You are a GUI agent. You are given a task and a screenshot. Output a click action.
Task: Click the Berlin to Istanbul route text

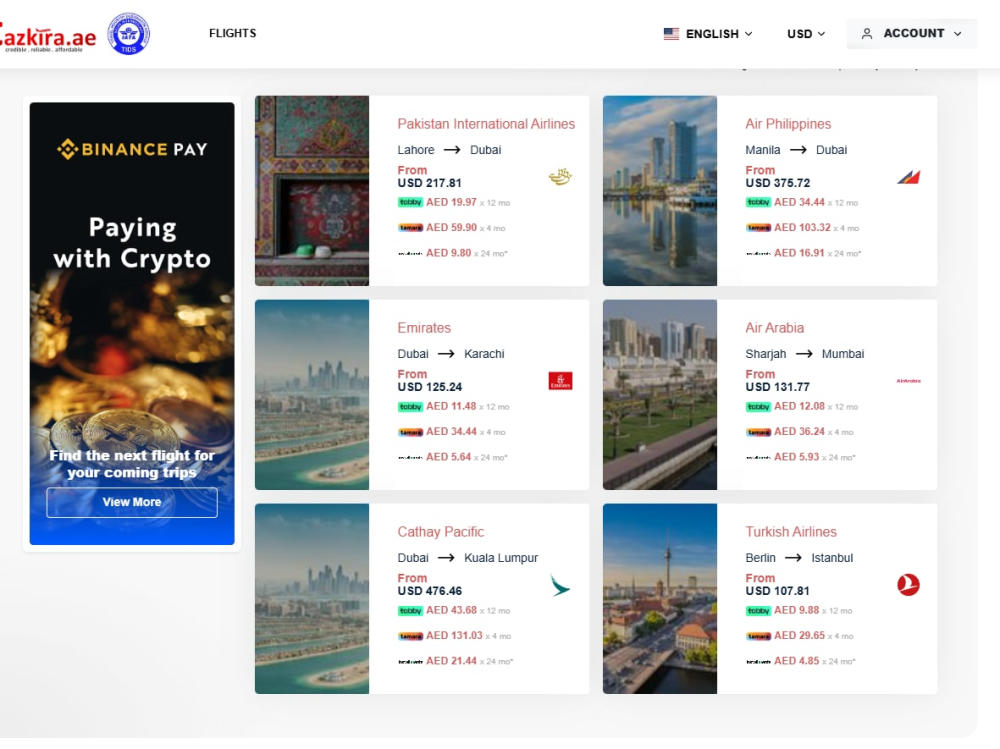799,558
